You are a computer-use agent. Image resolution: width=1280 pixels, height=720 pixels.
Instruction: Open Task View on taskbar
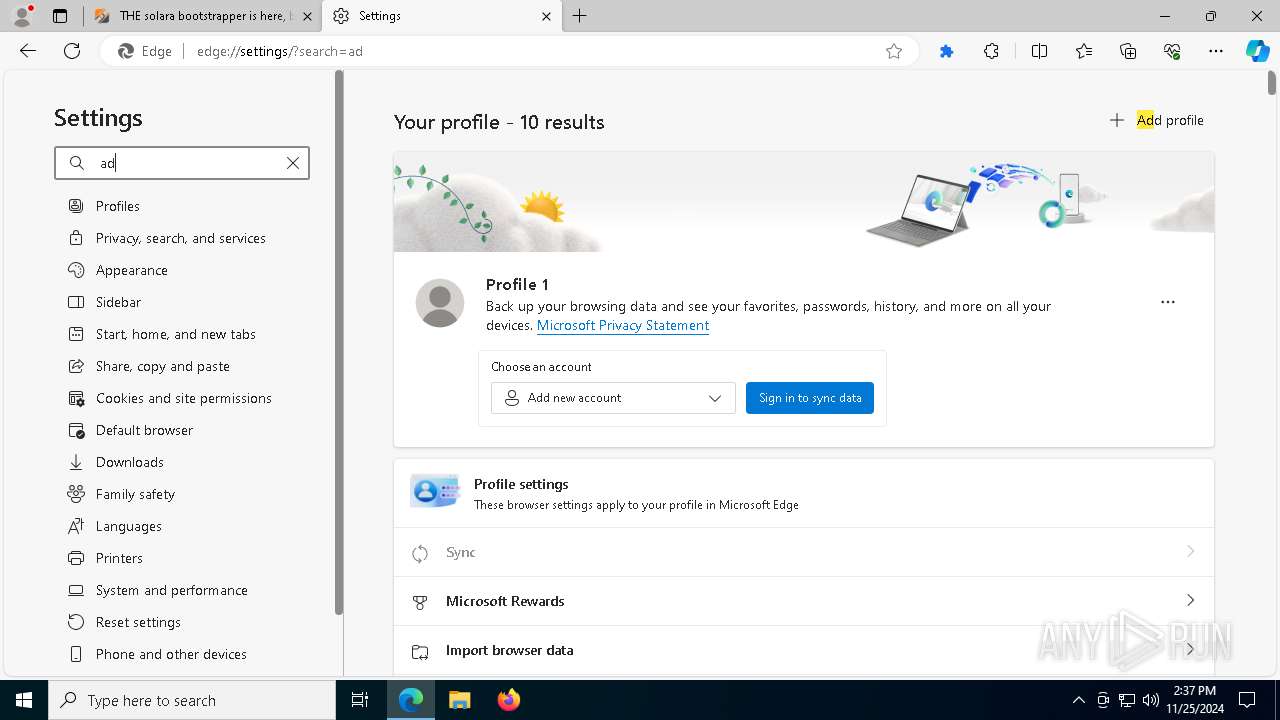tap(360, 700)
